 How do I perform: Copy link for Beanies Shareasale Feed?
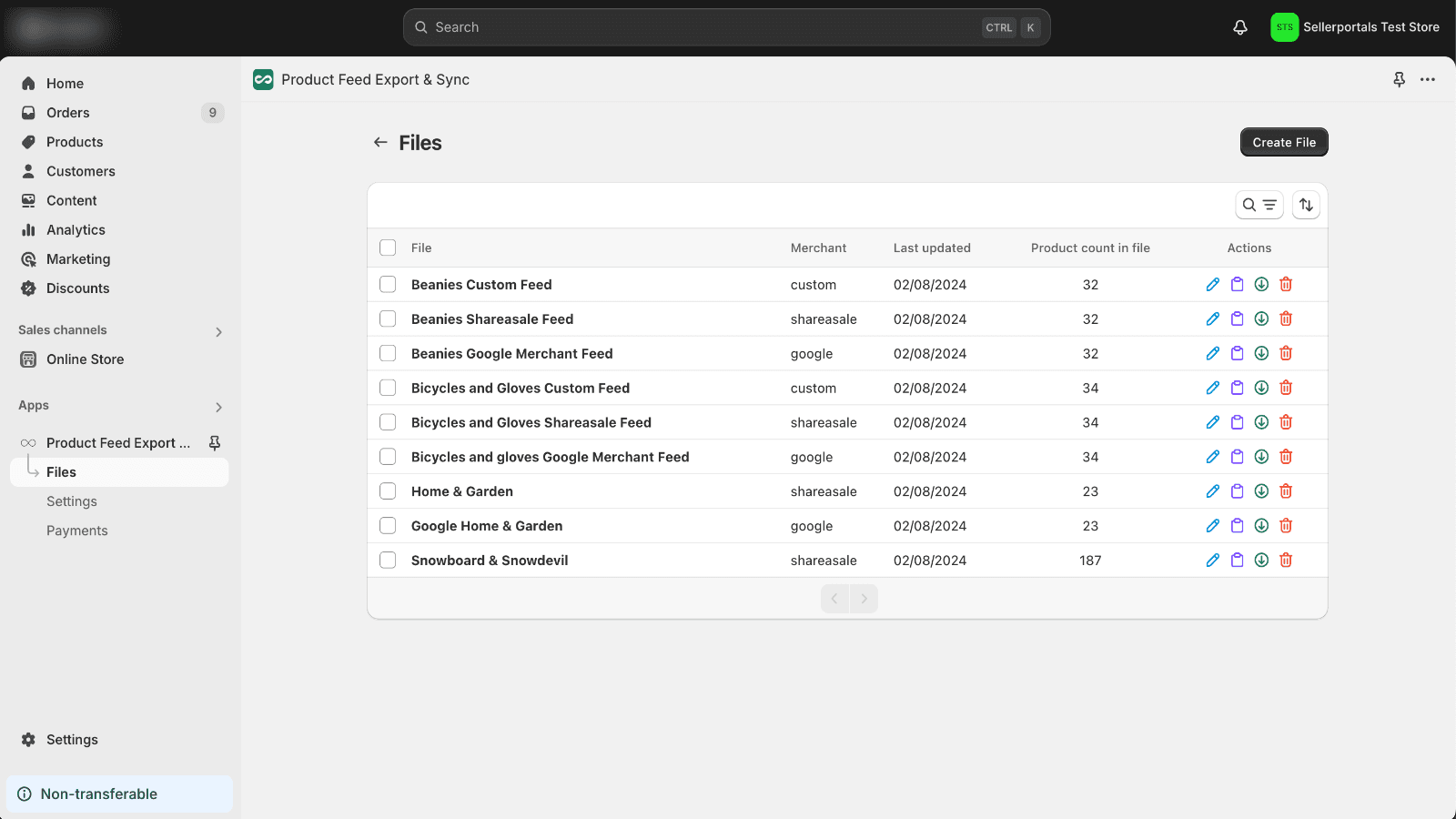click(x=1237, y=319)
